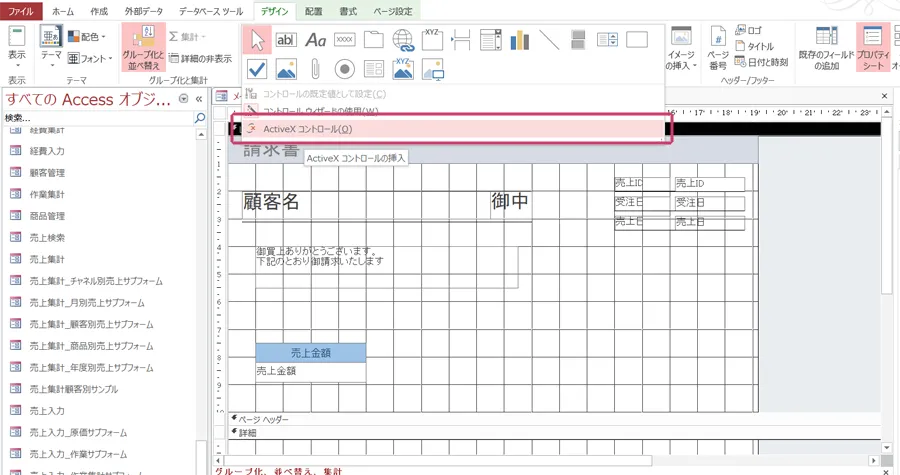Select the Text Box control (abl) icon
This screenshot has width=900, height=475.
click(x=286, y=40)
